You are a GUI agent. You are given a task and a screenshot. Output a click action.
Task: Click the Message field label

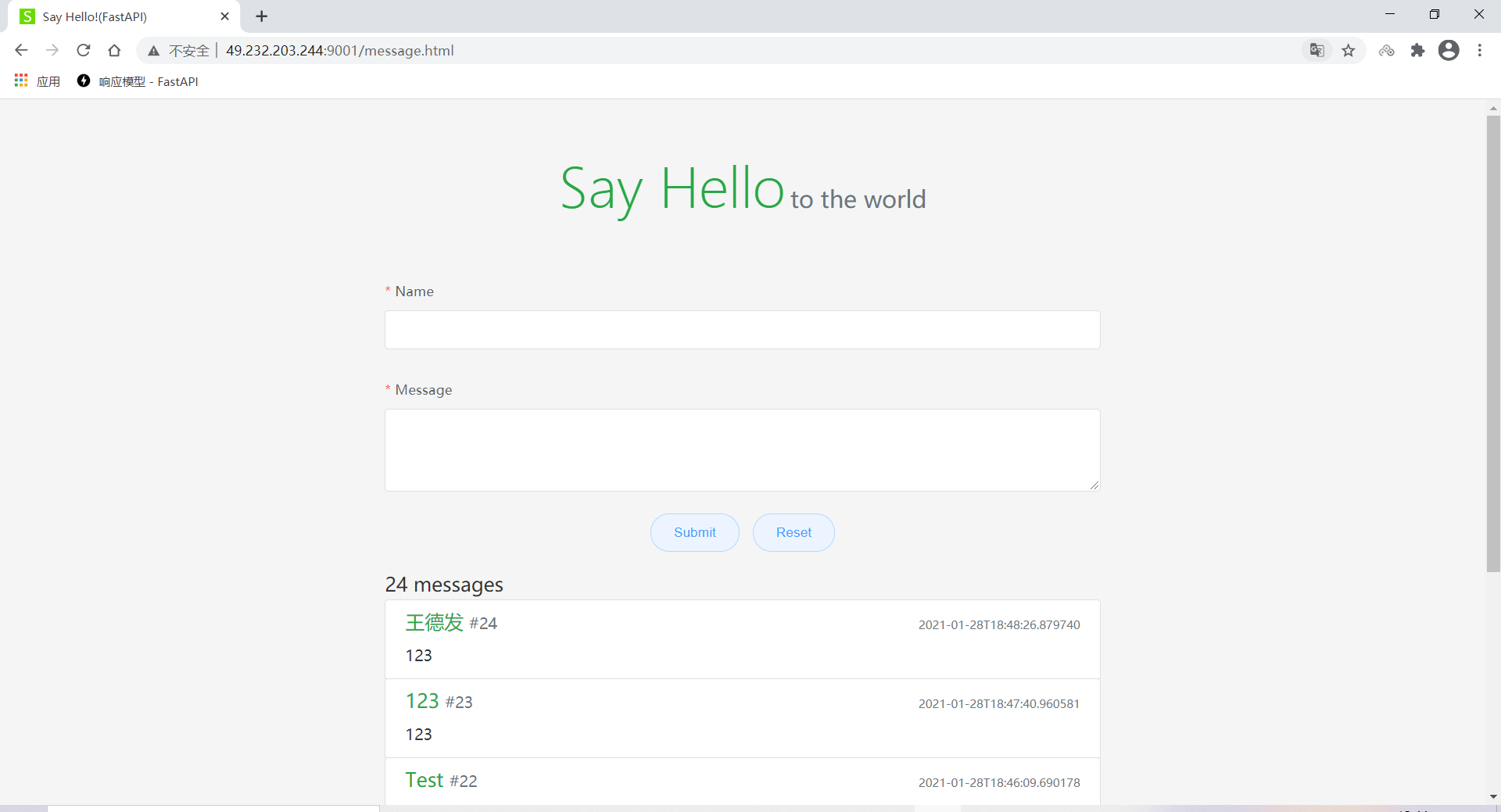[424, 390]
